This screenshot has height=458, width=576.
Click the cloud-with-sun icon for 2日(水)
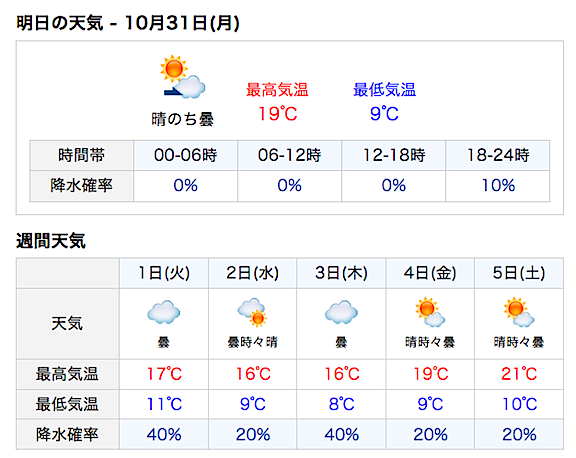(x=252, y=313)
